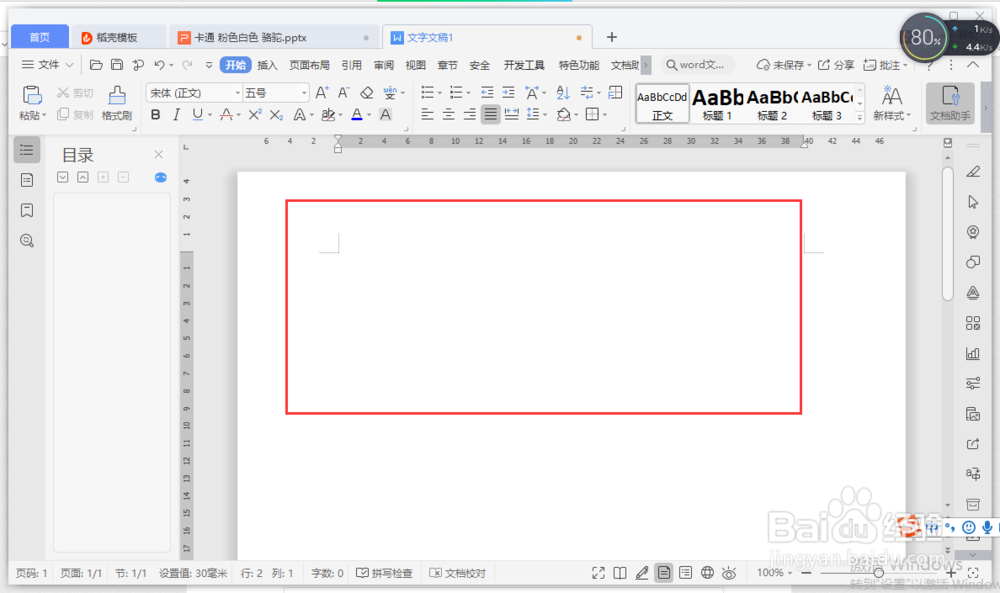The image size is (1000, 593).
Task: Click the search box word文...
Action: click(x=696, y=65)
